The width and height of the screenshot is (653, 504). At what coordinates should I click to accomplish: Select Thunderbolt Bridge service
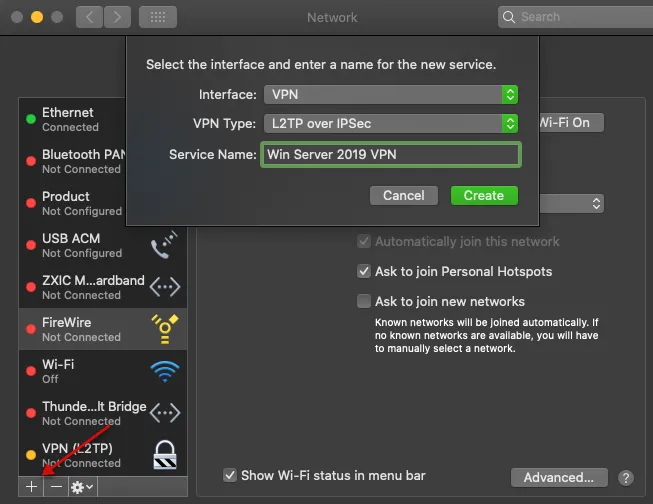103,413
